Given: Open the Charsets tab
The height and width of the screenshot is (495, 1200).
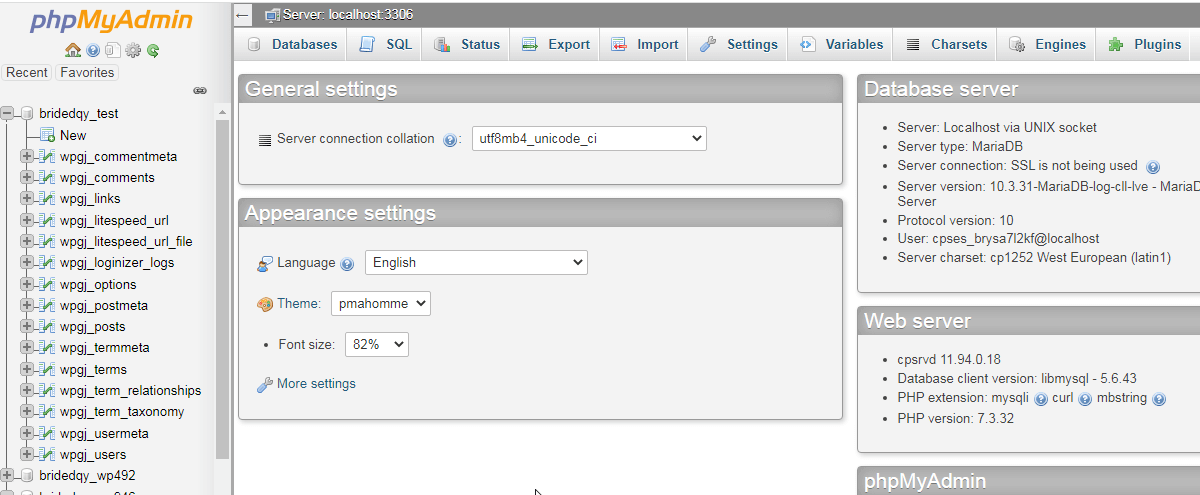Looking at the screenshot, I should (946, 44).
